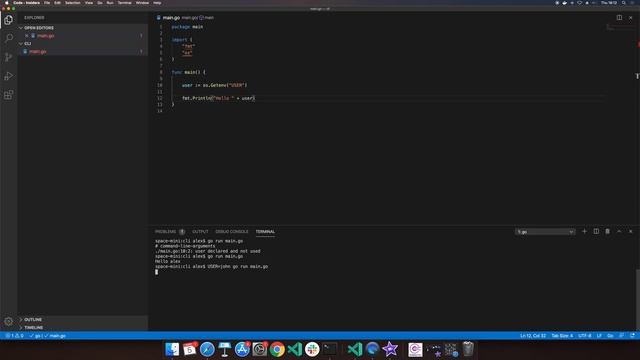Close main.go in Open Editors list
Screen dimensions: 640x360
[x=27, y=36]
